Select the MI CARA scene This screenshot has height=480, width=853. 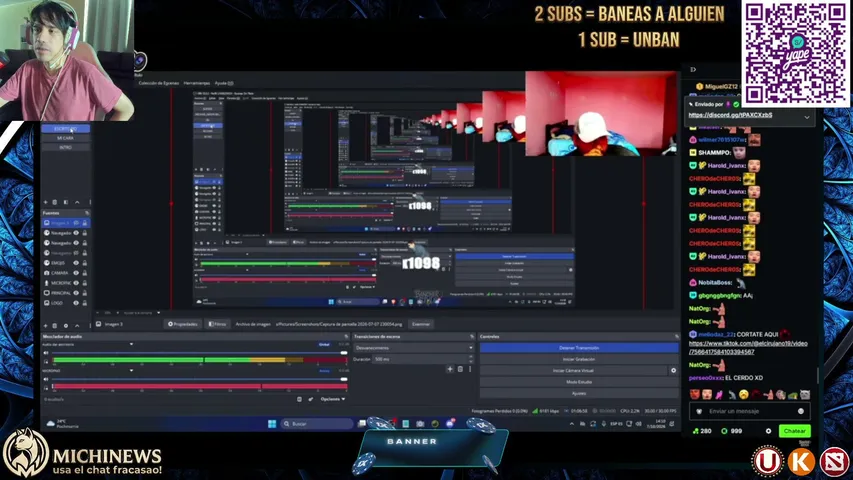tap(65, 138)
